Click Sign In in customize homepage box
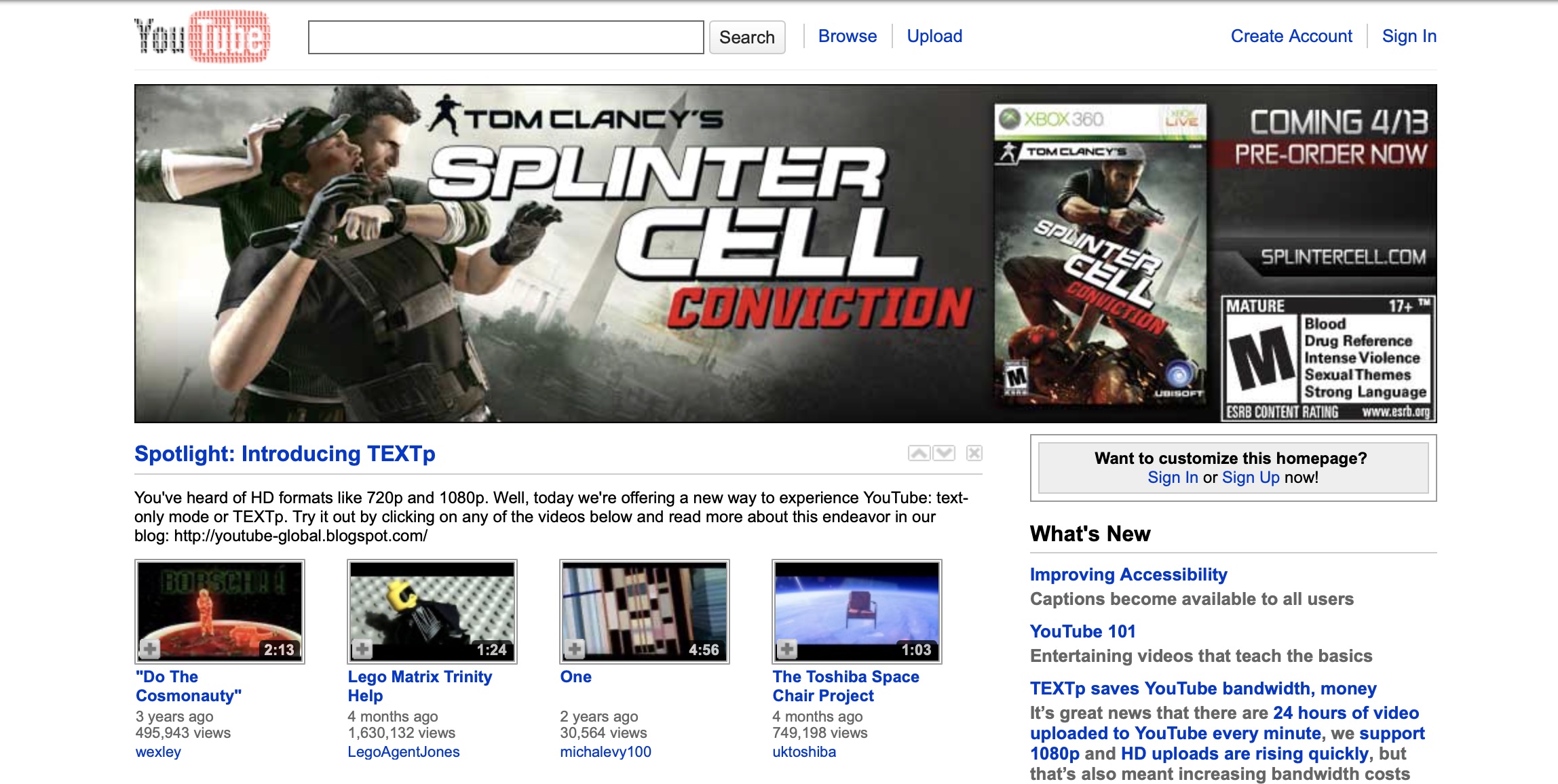 click(x=1173, y=477)
